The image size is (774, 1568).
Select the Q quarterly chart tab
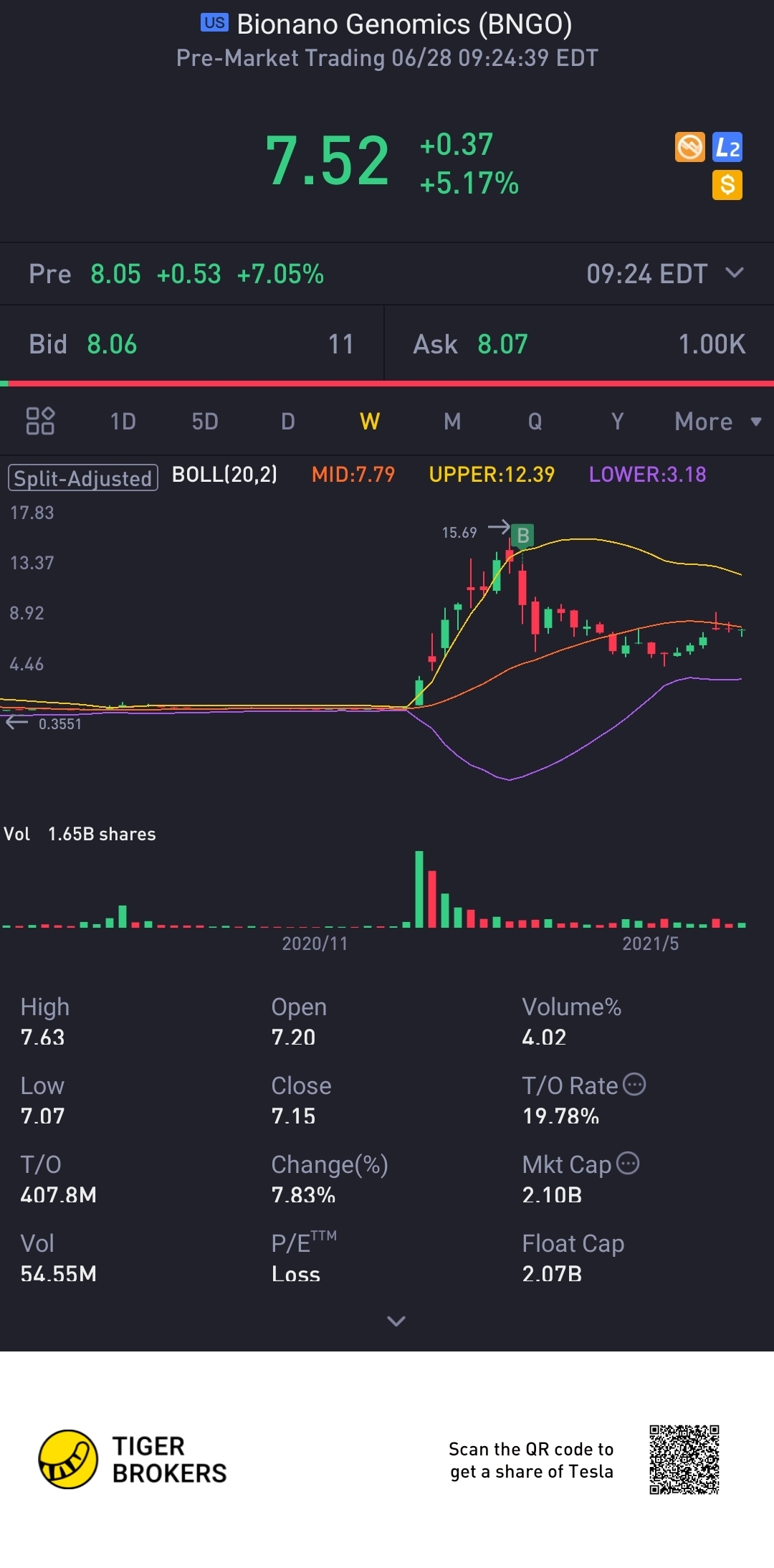click(535, 422)
